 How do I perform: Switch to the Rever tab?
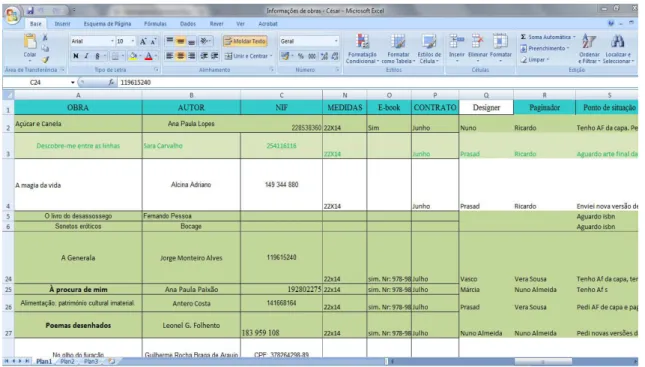pos(216,24)
